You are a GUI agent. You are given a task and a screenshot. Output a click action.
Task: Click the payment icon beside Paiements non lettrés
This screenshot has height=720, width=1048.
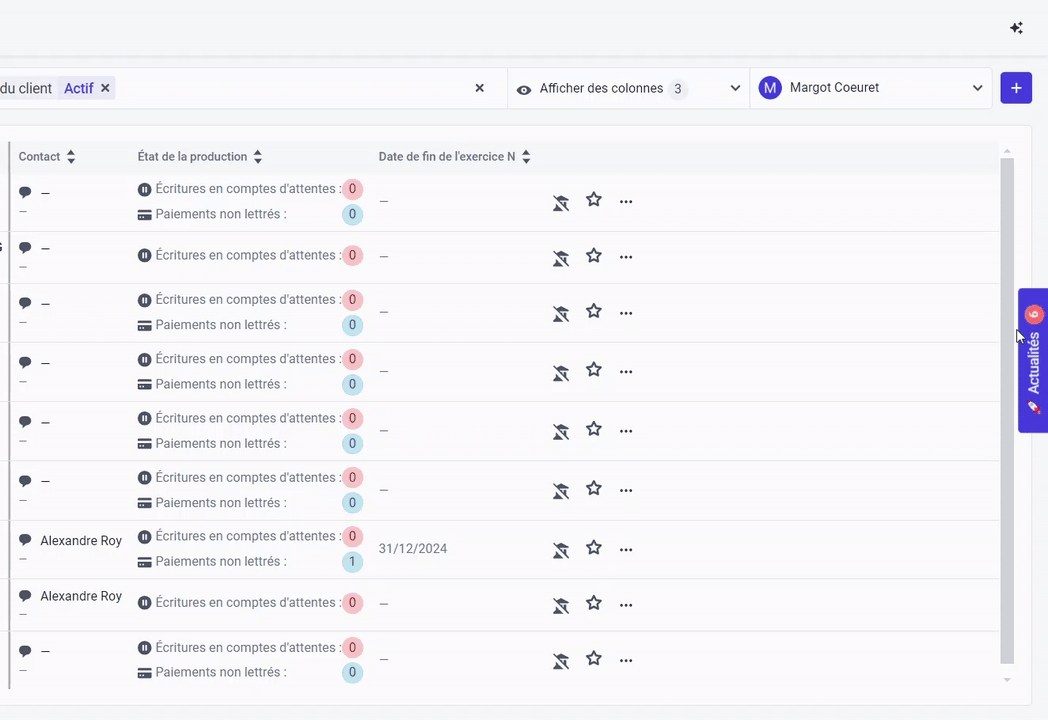pyautogui.click(x=144, y=213)
